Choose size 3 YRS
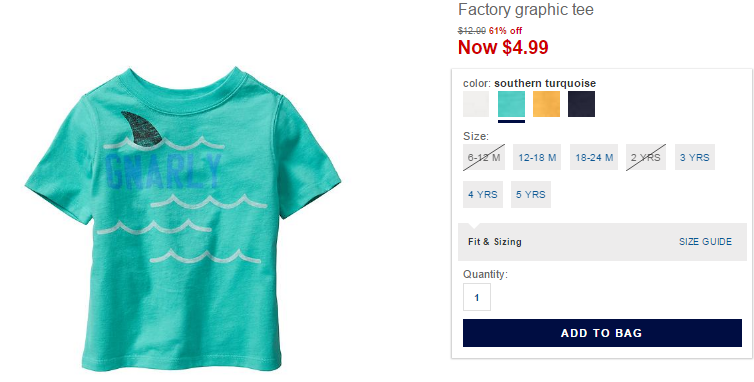 pyautogui.click(x=694, y=157)
